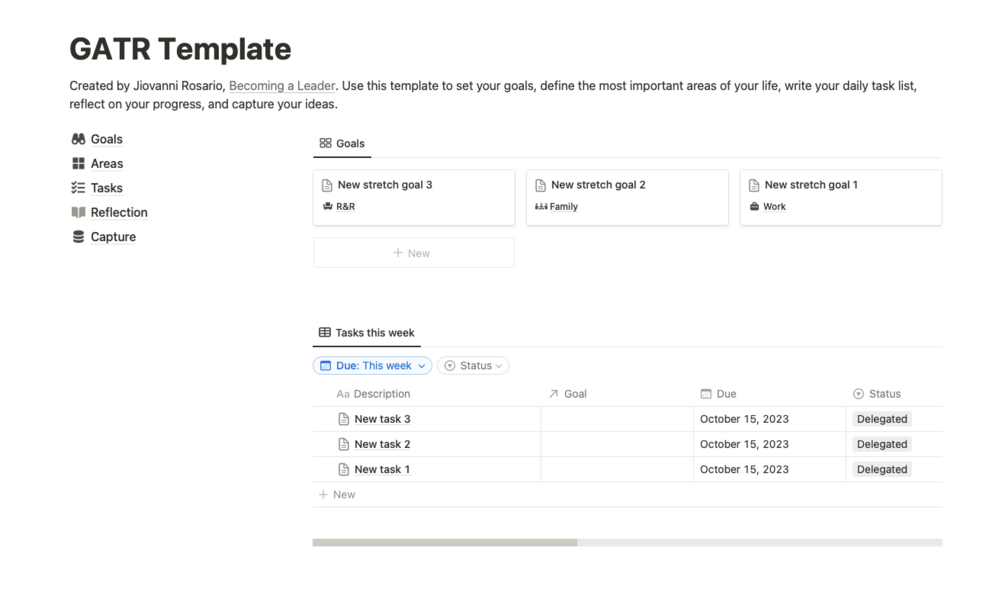
Task: Click the horizontal scrollbar under the tasks table
Action: [x=445, y=543]
